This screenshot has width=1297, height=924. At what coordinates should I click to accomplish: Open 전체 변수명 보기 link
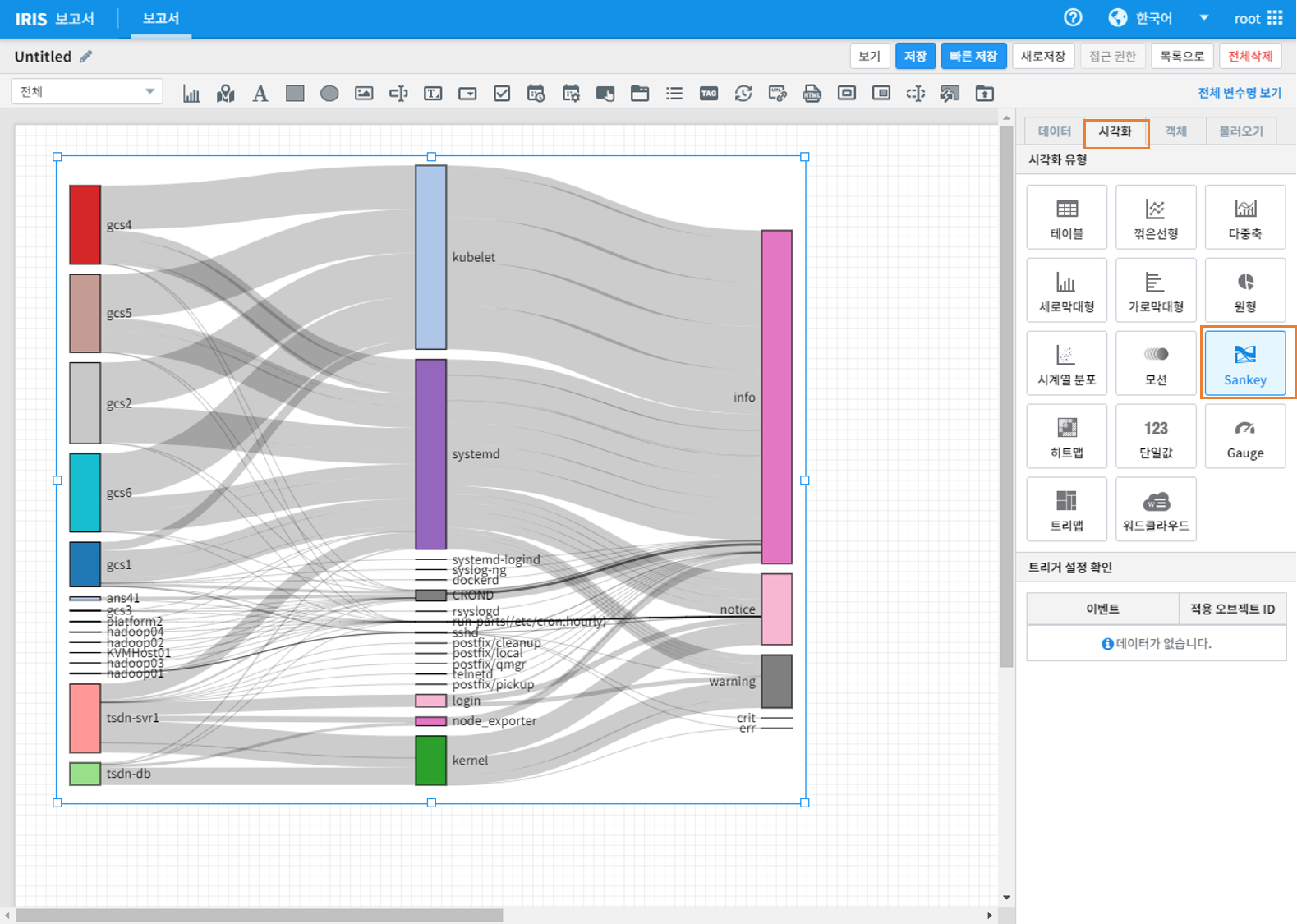pyautogui.click(x=1240, y=93)
